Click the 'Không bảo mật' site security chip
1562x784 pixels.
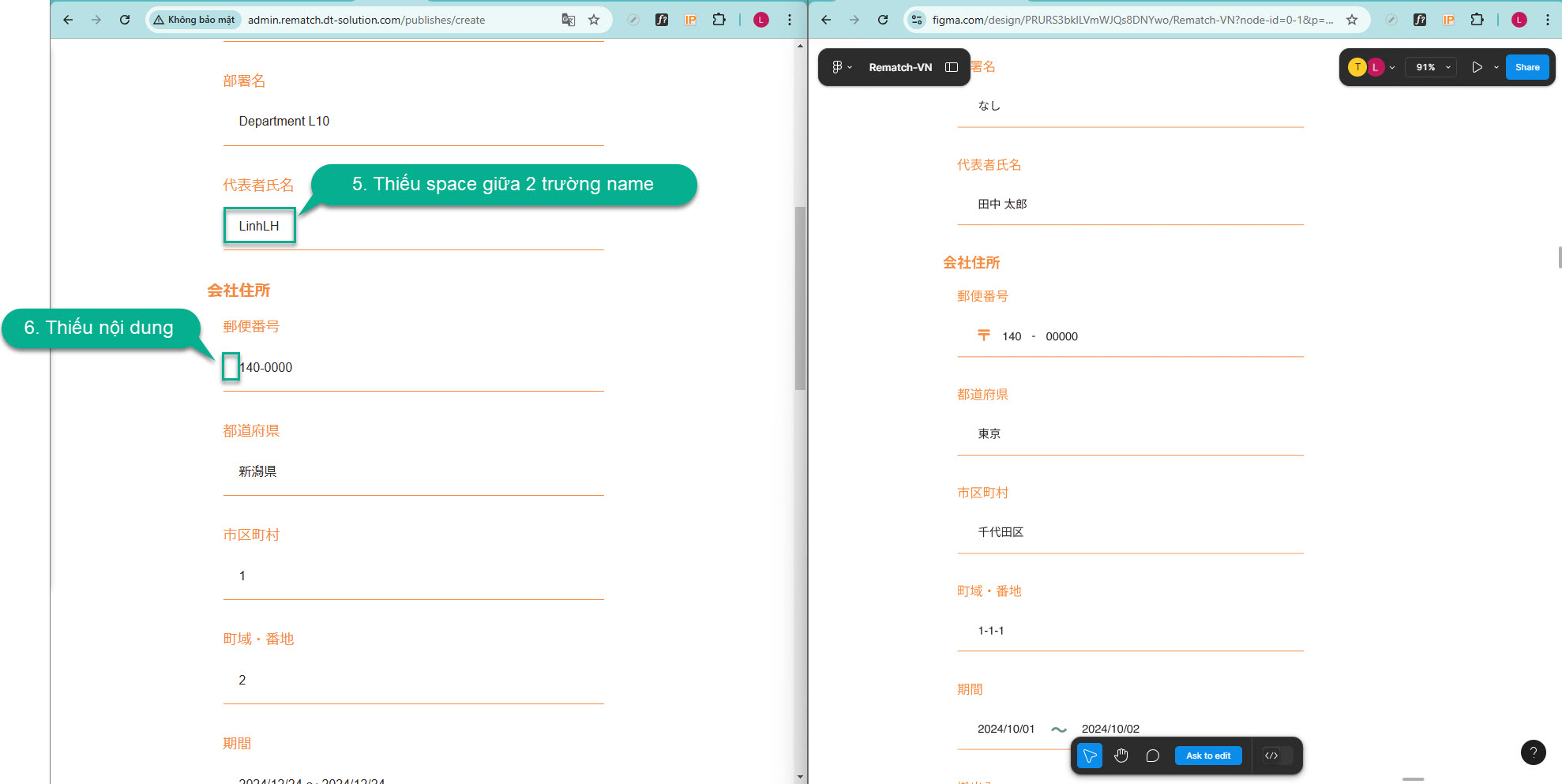coord(194,20)
